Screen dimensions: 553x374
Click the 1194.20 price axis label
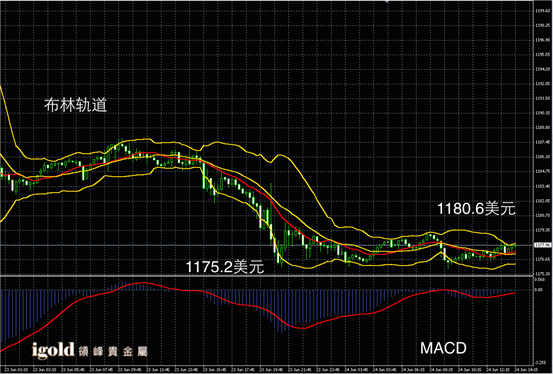pyautogui.click(x=542, y=70)
